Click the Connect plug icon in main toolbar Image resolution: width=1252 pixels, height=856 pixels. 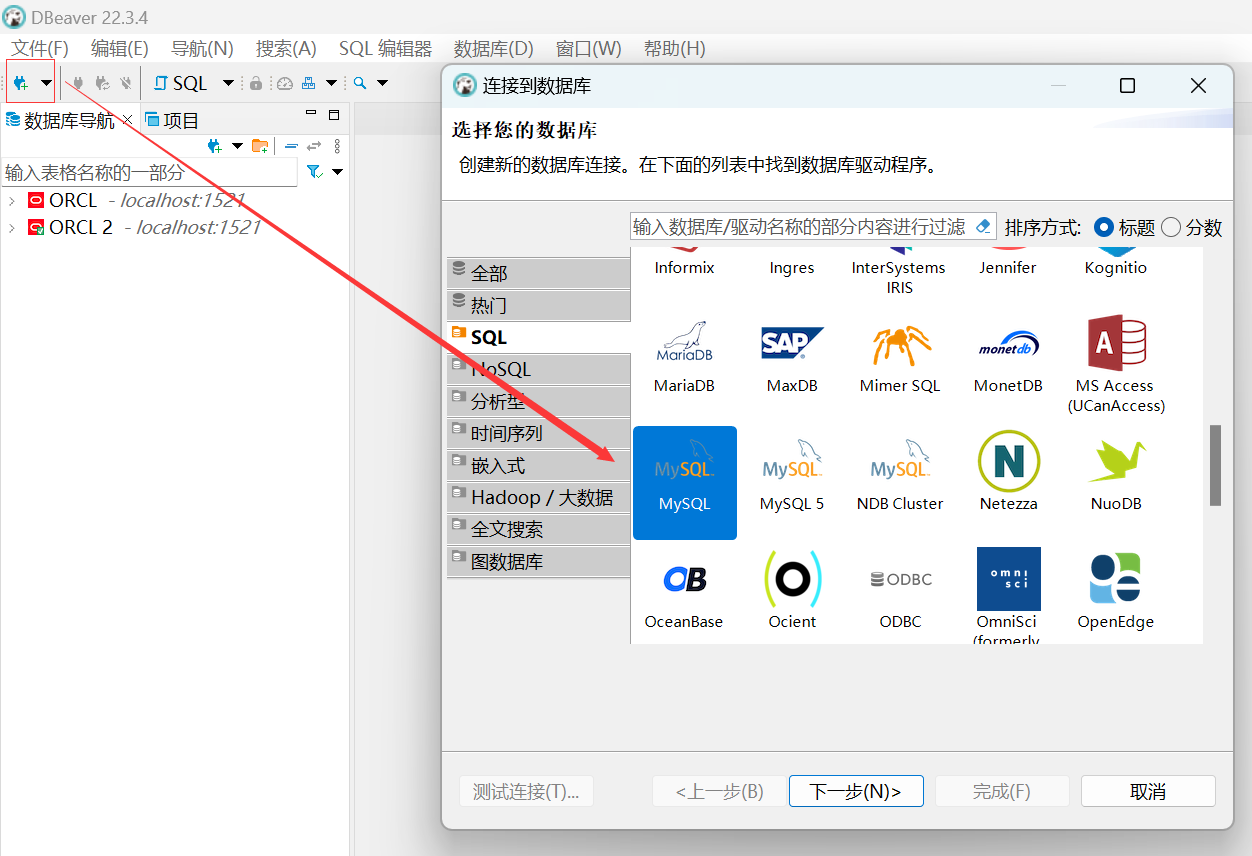[78, 83]
